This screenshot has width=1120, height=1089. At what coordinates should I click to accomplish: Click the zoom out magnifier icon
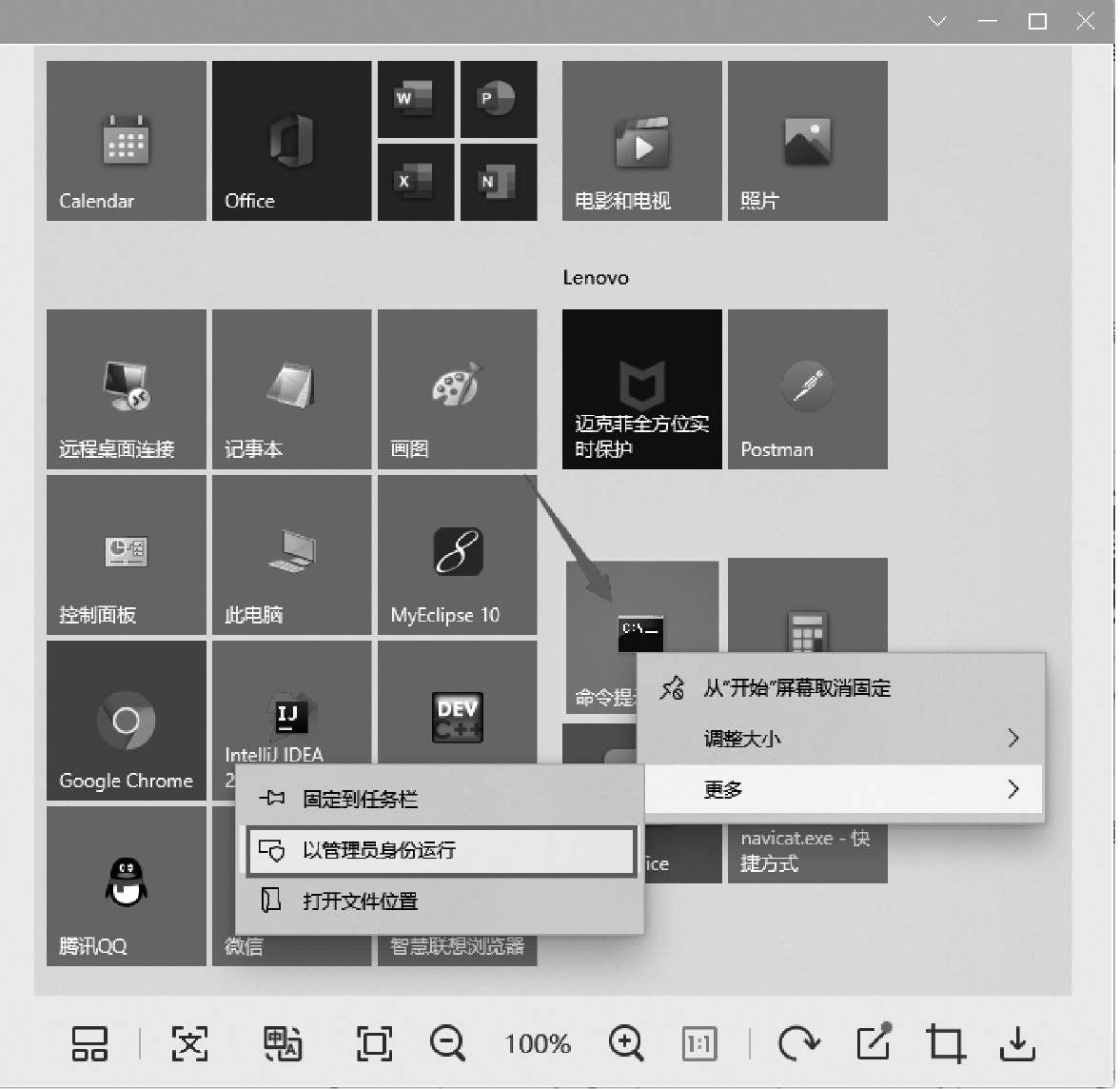pos(446,1043)
